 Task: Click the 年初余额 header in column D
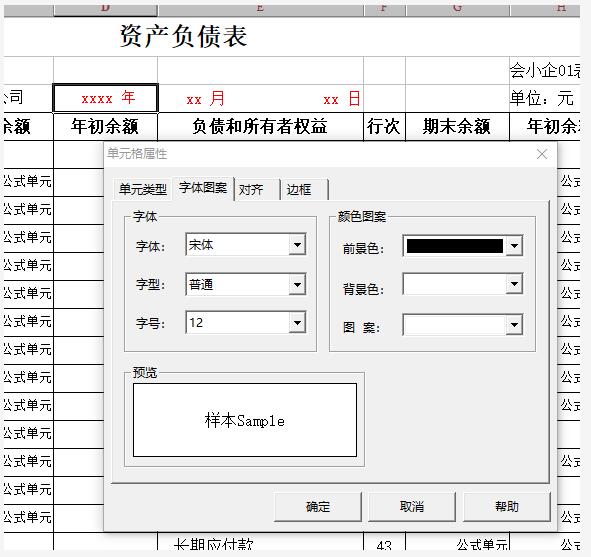click(x=105, y=126)
